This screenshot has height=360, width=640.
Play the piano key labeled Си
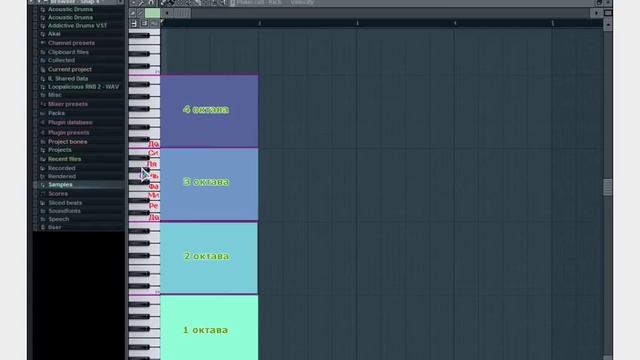click(x=153, y=153)
